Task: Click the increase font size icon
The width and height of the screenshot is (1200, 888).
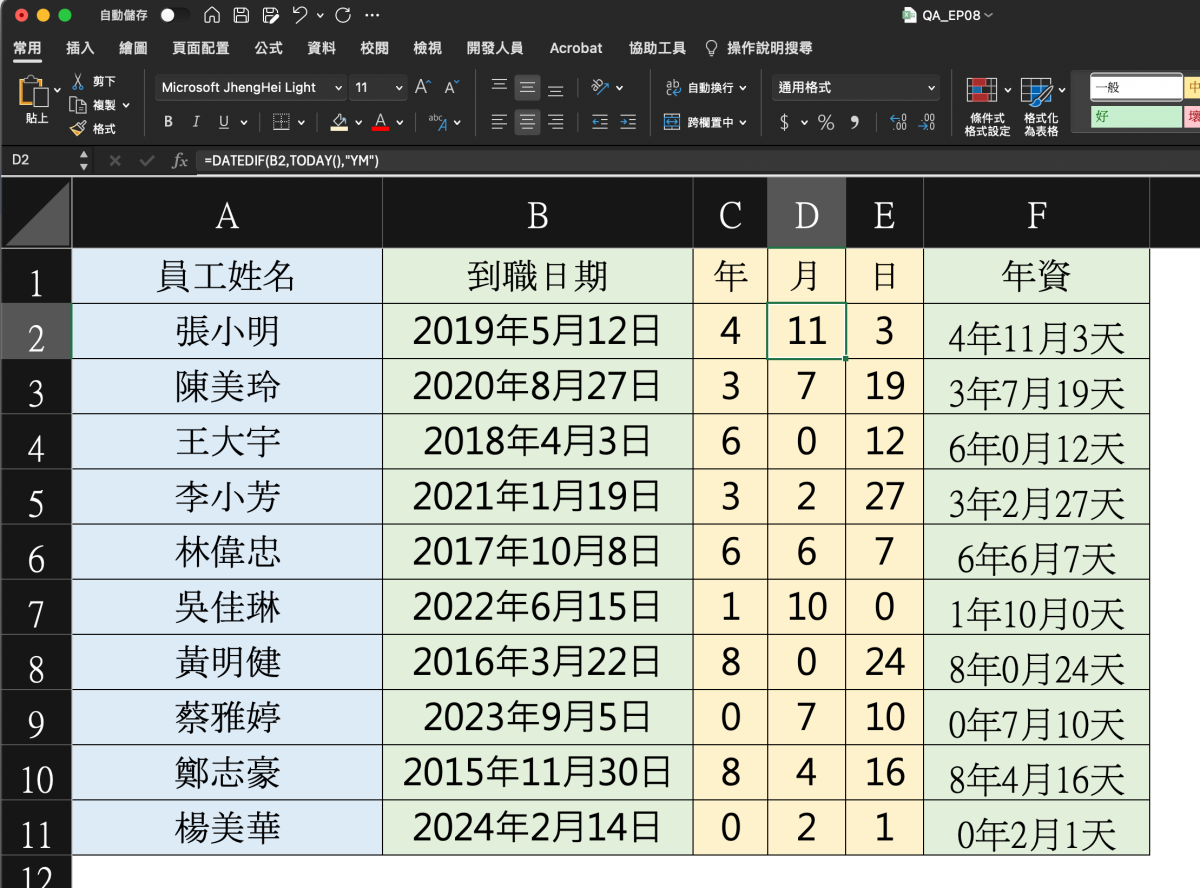Action: 423,88
